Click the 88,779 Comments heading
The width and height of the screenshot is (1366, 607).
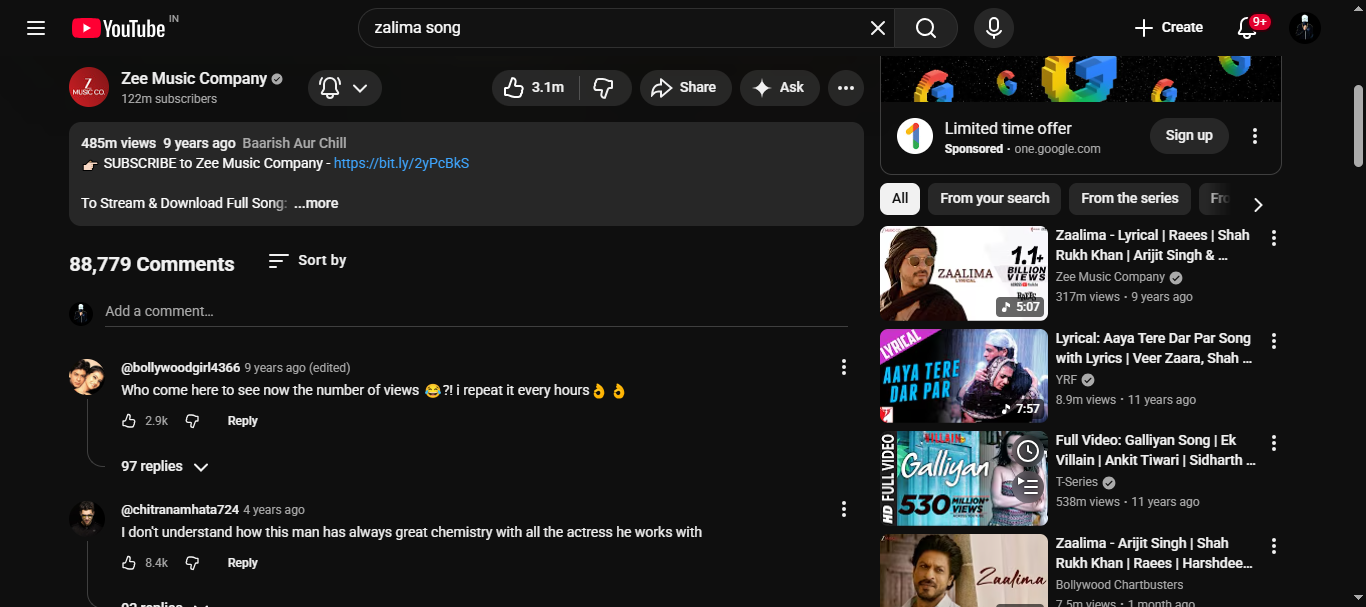tap(152, 264)
